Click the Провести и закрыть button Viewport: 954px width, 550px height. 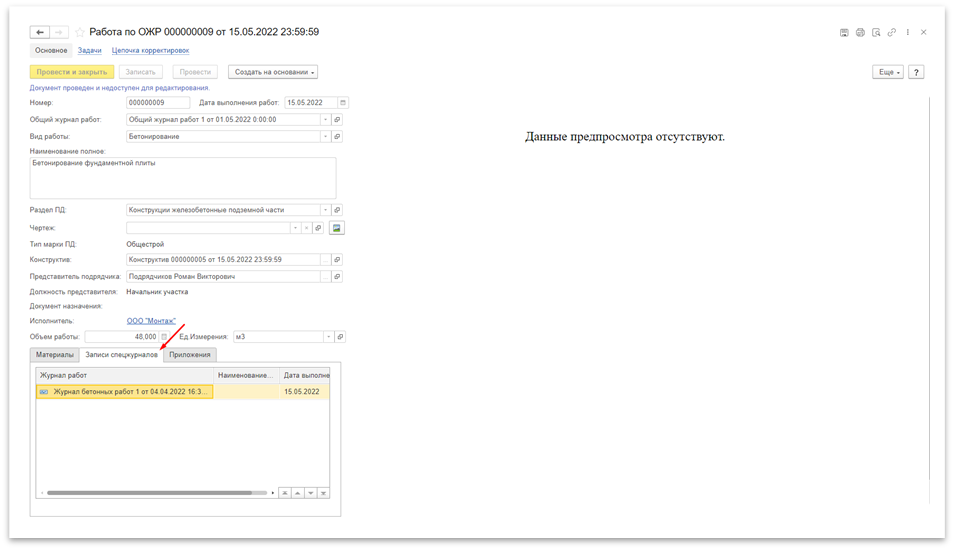(x=71, y=72)
